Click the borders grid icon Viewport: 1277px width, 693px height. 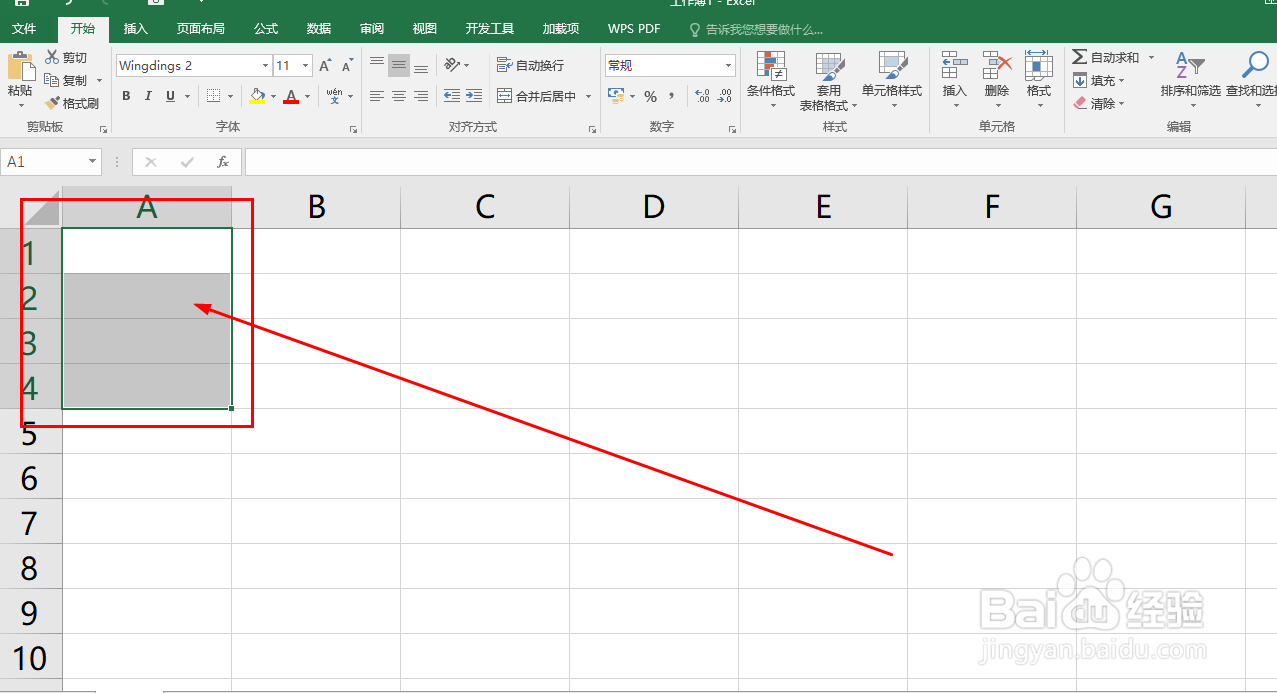click(213, 96)
